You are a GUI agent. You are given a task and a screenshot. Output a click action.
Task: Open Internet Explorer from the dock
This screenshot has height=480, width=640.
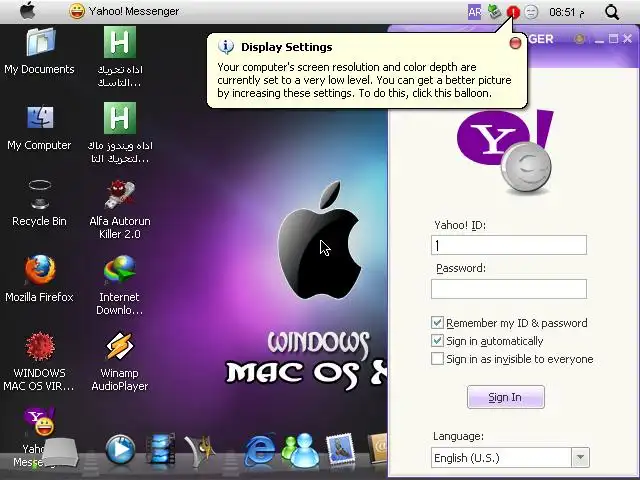click(260, 450)
